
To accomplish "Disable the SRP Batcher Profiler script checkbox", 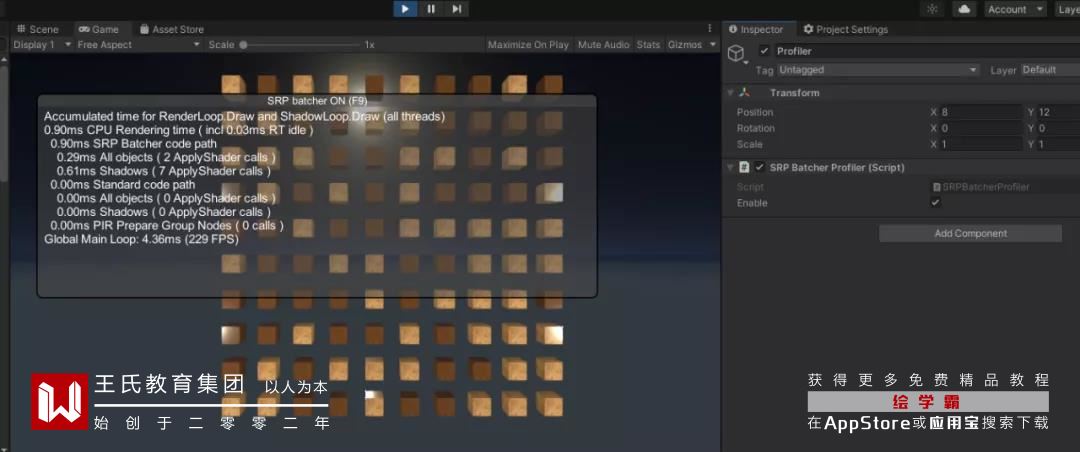I will (x=760, y=168).
